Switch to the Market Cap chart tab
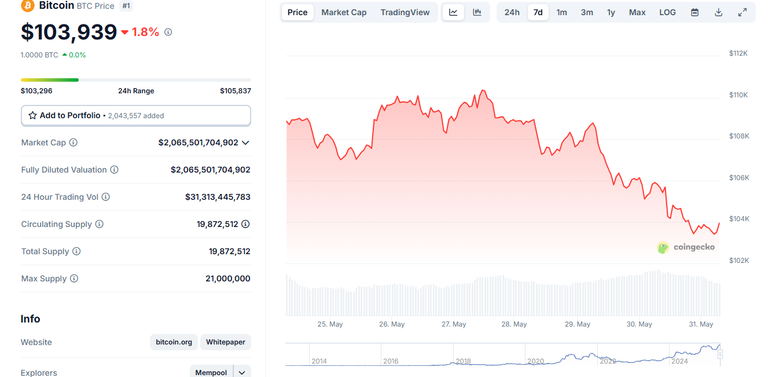The image size is (768, 377). click(x=344, y=13)
